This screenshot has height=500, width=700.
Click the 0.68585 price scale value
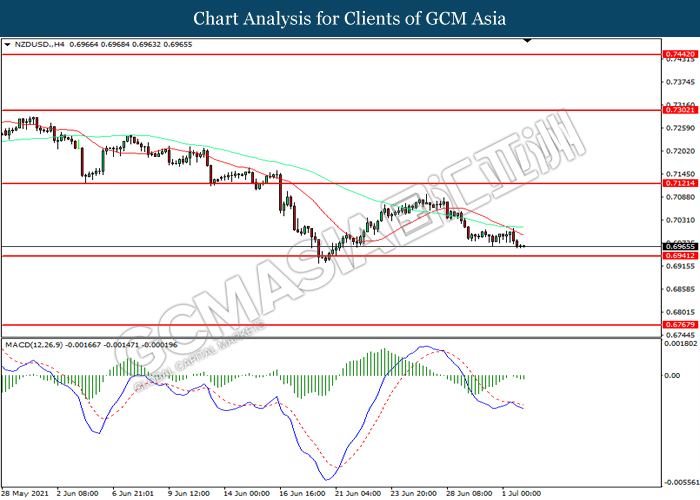coord(680,289)
